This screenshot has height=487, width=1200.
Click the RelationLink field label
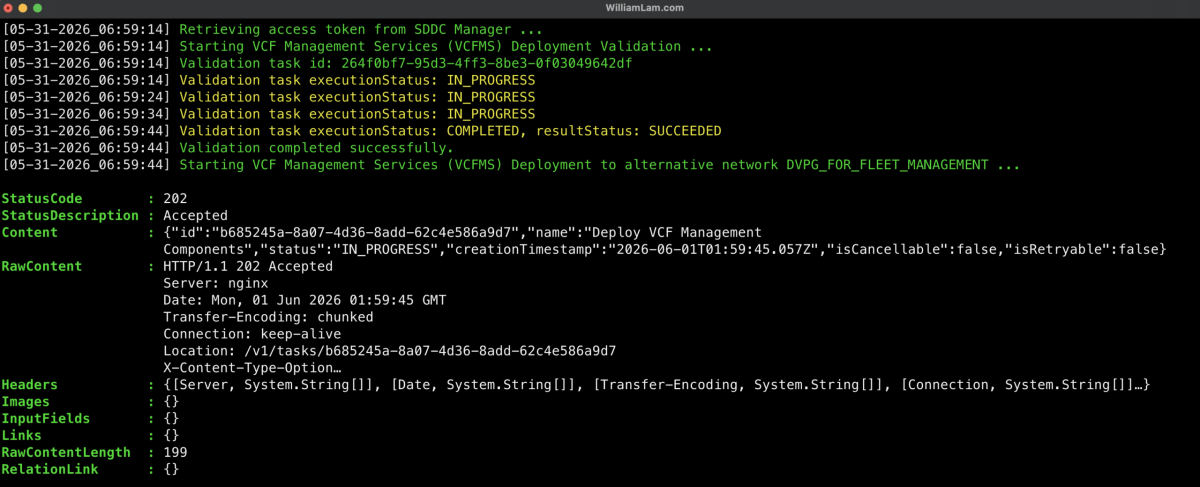point(50,469)
